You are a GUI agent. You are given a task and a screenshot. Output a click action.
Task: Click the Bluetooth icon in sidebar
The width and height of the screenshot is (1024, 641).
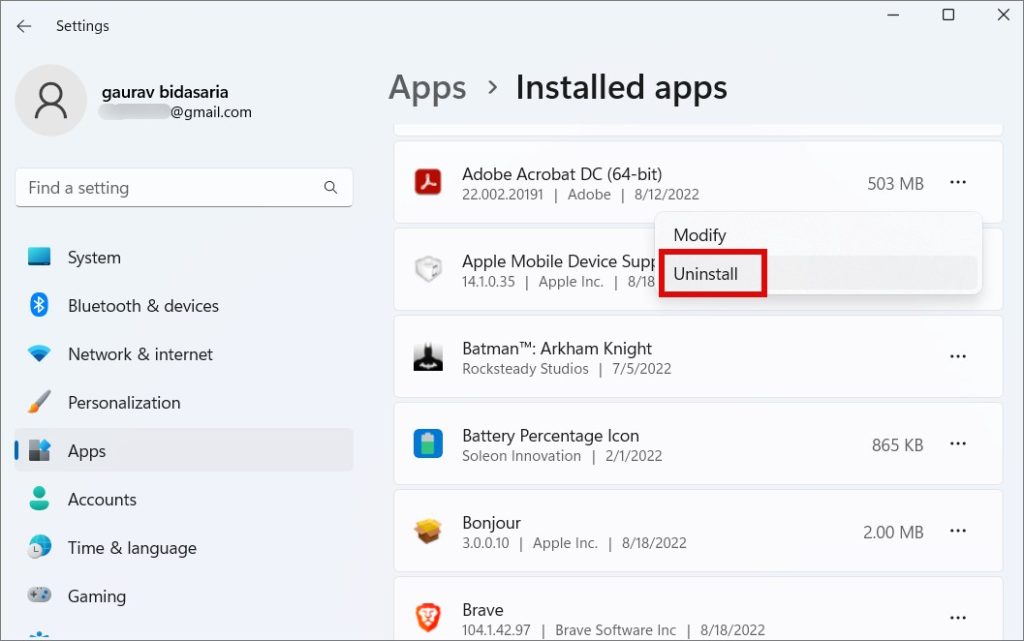[x=39, y=305]
